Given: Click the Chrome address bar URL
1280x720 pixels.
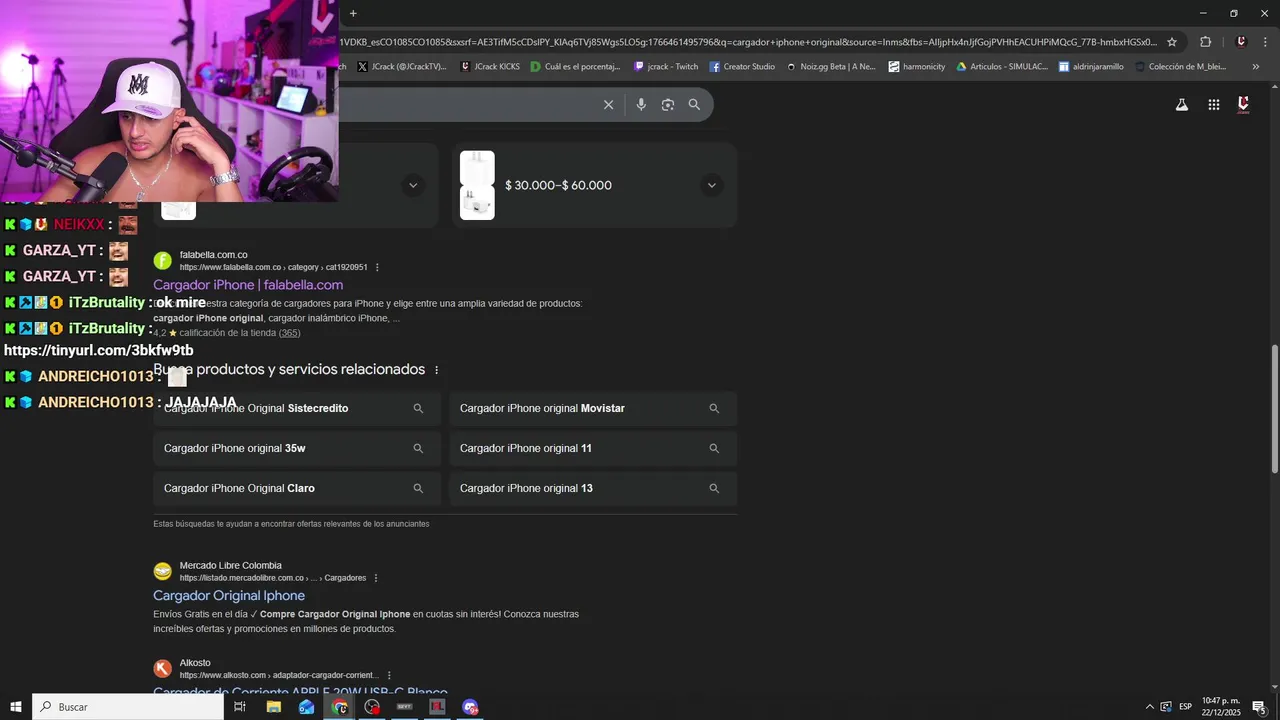Looking at the screenshot, I should click(x=748, y=42).
